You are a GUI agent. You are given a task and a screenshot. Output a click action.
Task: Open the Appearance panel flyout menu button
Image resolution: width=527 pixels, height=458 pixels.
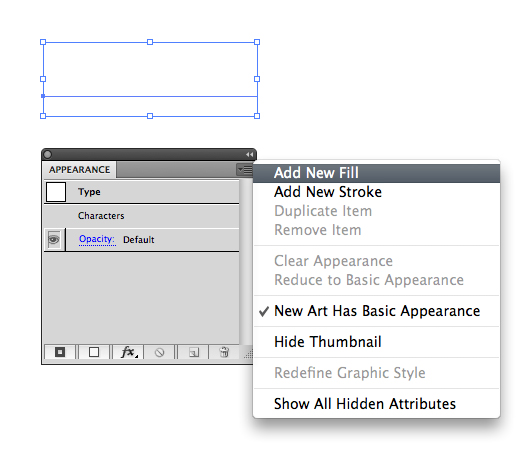click(x=244, y=170)
